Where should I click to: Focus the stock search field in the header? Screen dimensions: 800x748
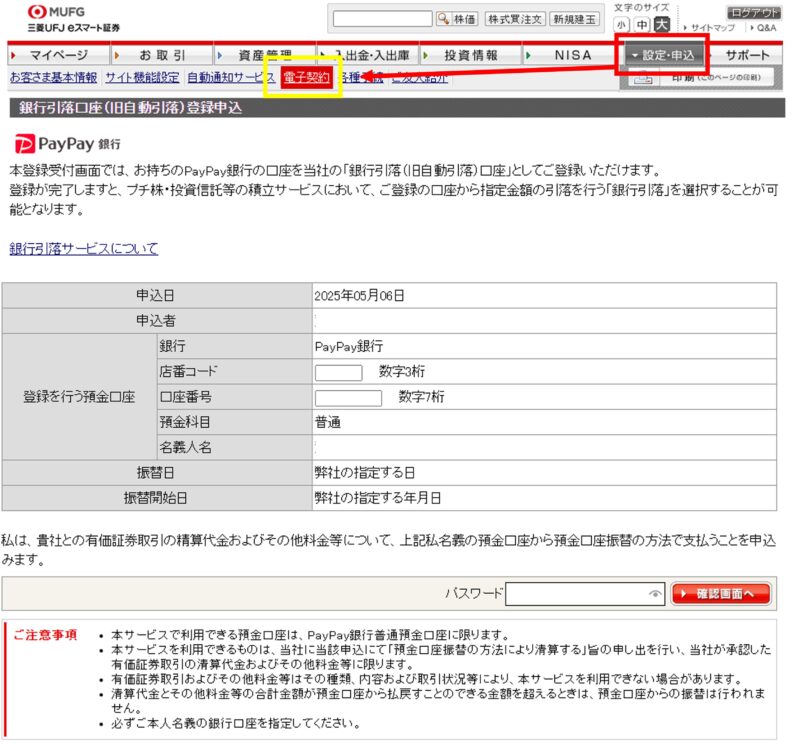[x=382, y=19]
